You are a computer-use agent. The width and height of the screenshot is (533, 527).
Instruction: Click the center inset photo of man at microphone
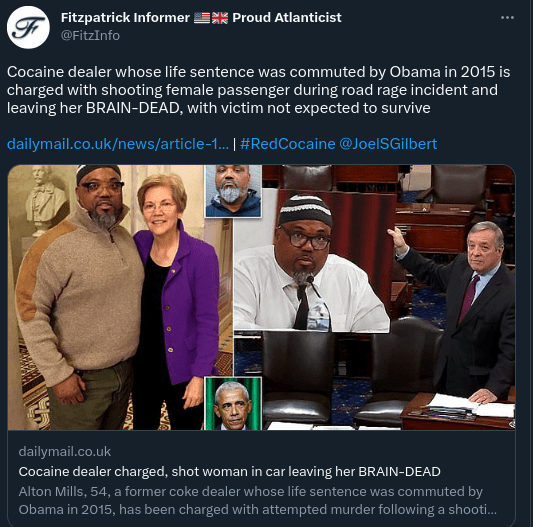point(311,261)
